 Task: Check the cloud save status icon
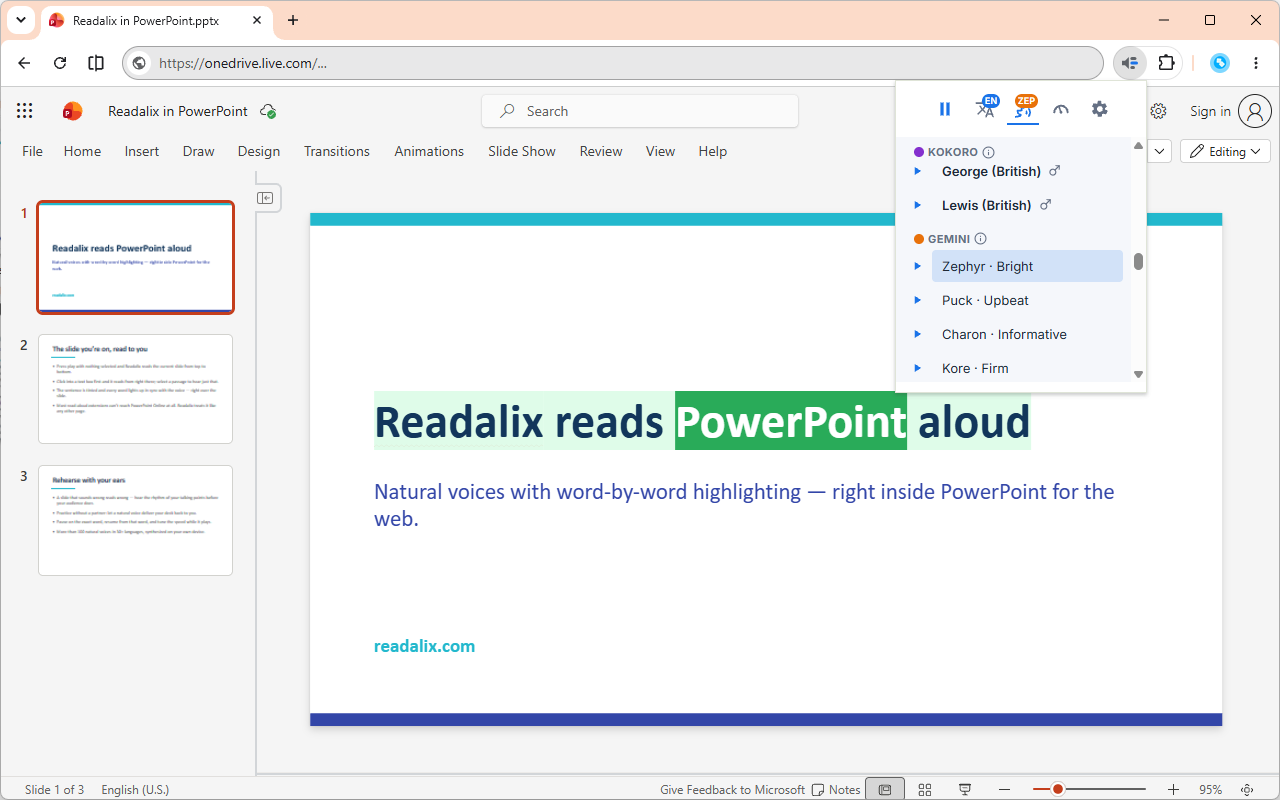click(x=268, y=111)
